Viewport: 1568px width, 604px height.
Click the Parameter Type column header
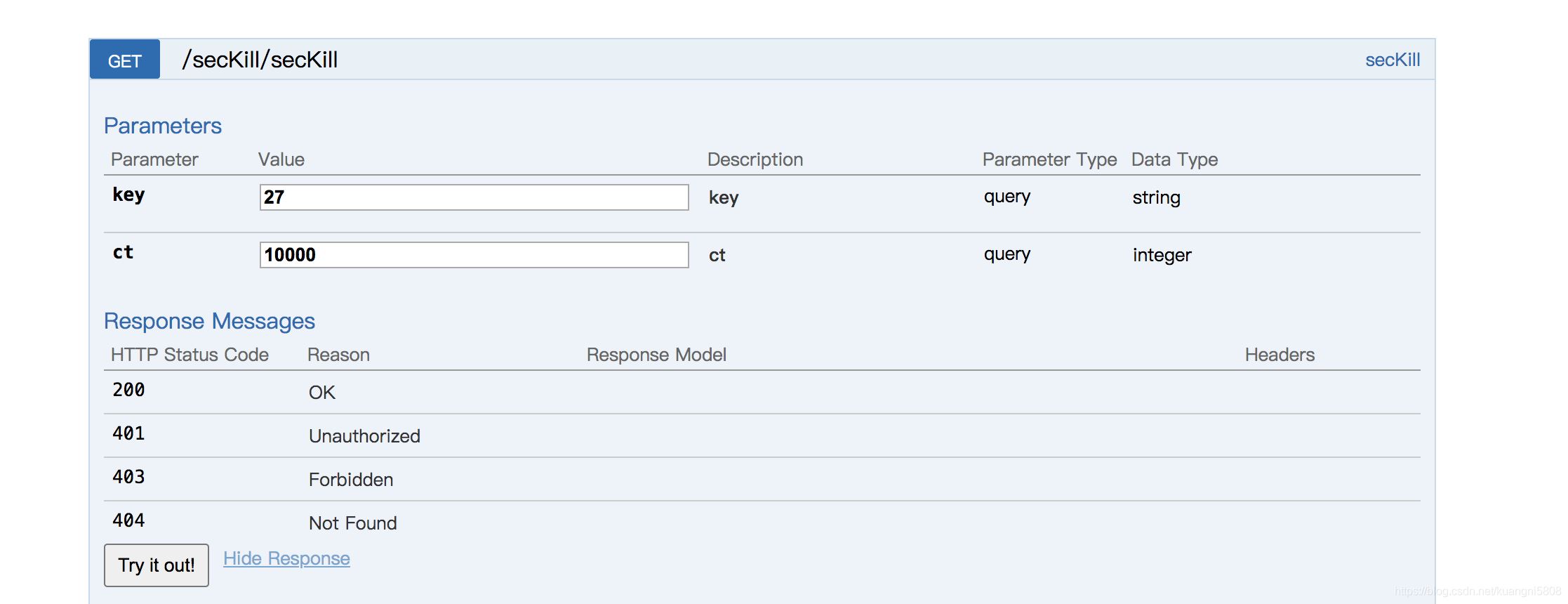coord(1049,160)
